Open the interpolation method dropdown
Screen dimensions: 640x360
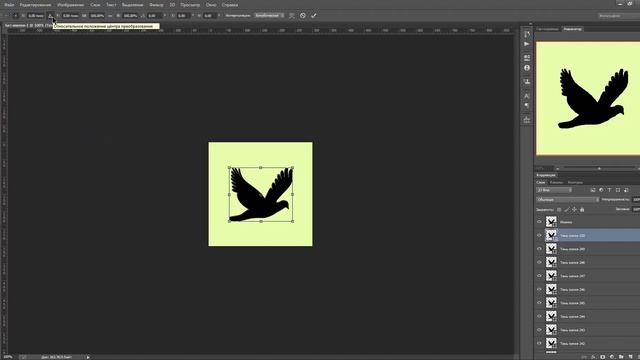(269, 16)
